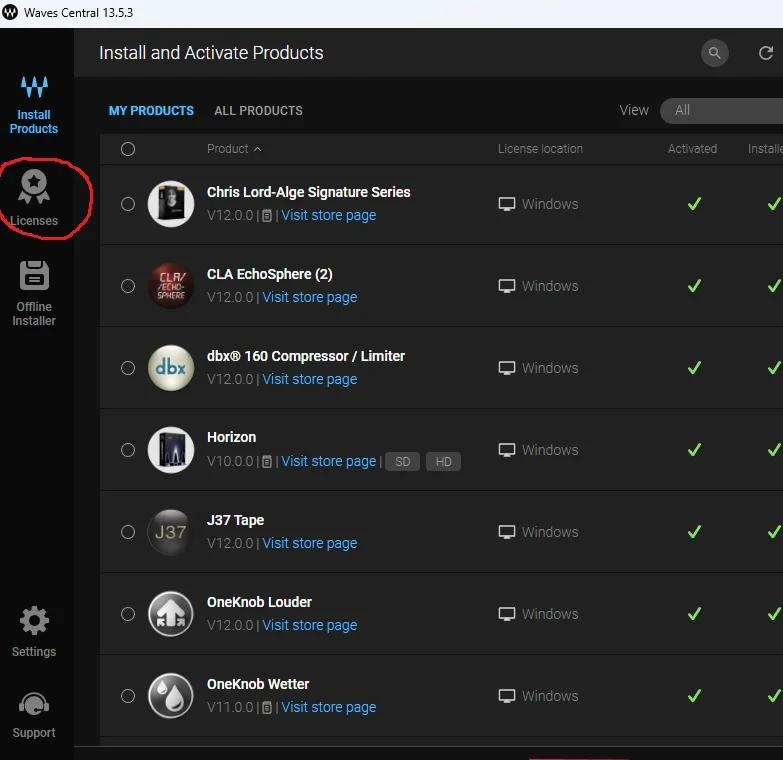The image size is (783, 760).
Task: Click the SD badge on Horizon
Action: 402,461
